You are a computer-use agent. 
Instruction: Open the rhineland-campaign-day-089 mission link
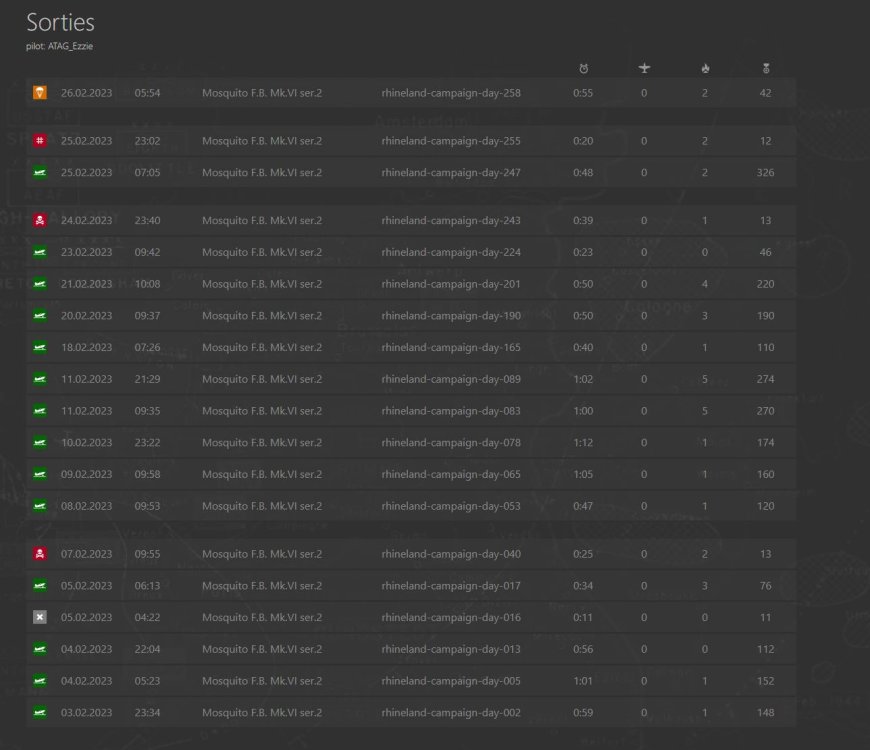451,379
